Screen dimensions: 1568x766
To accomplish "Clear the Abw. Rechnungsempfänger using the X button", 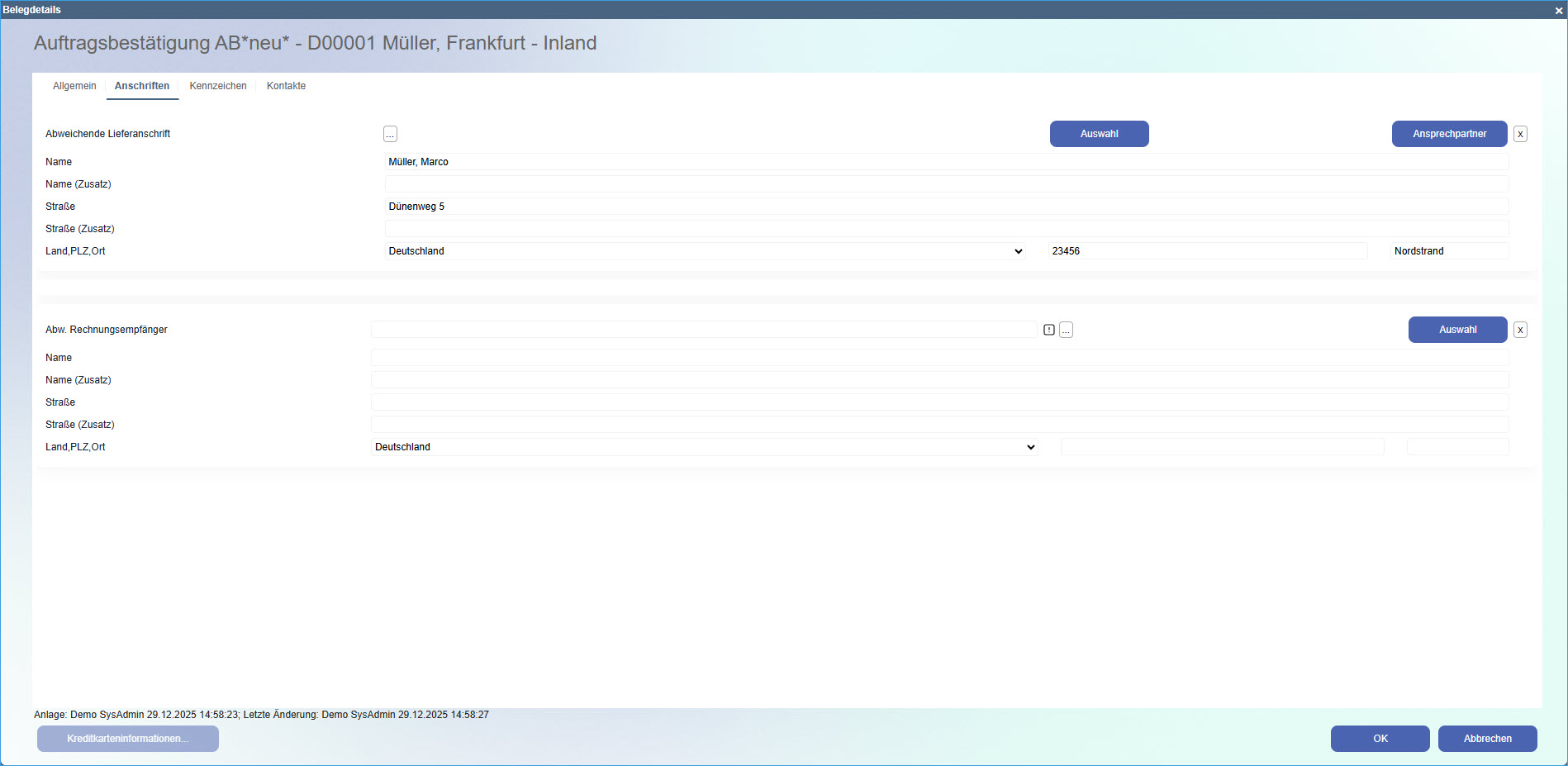I will [x=1519, y=329].
